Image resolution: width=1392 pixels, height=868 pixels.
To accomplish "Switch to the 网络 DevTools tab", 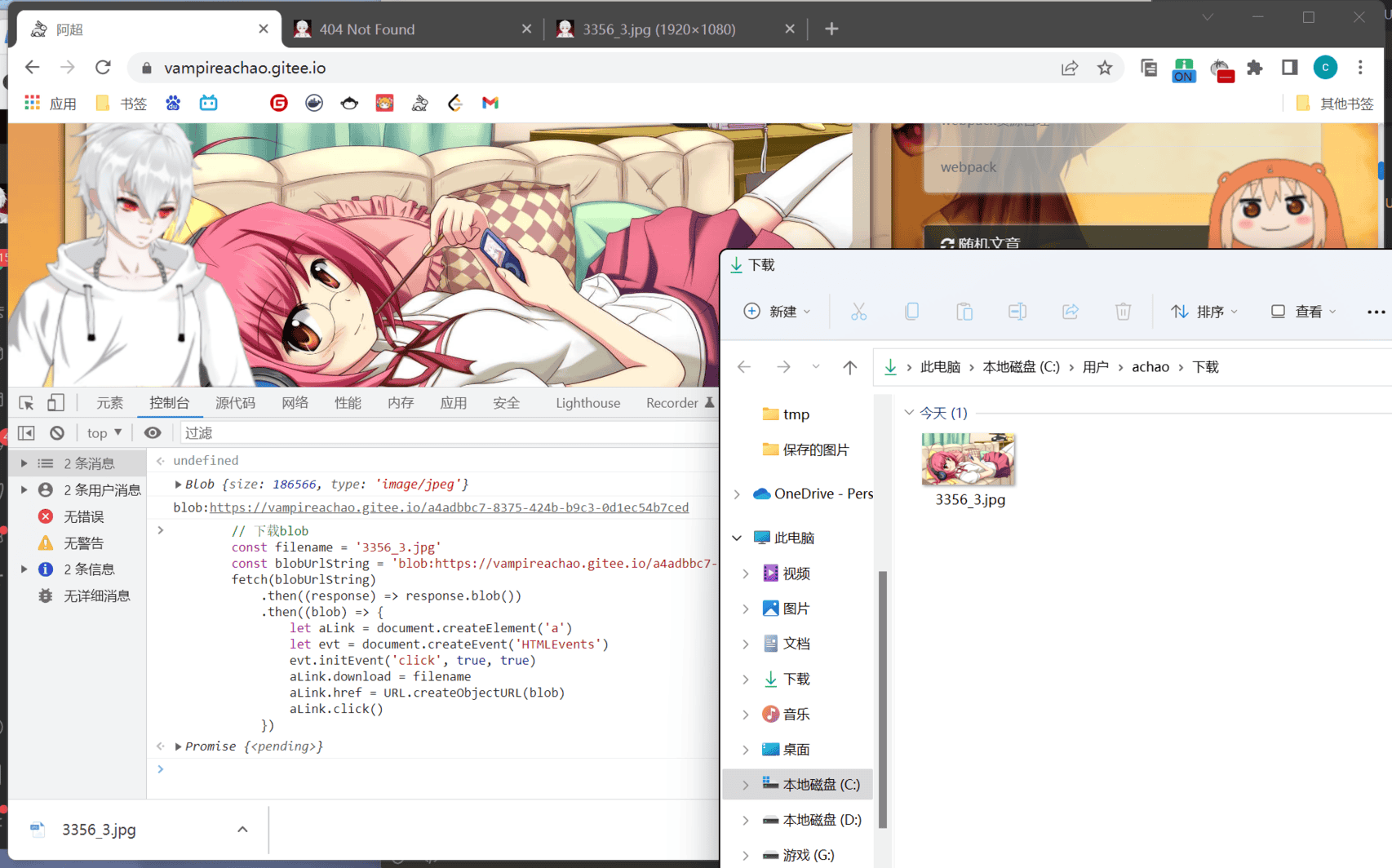I will pos(295,403).
